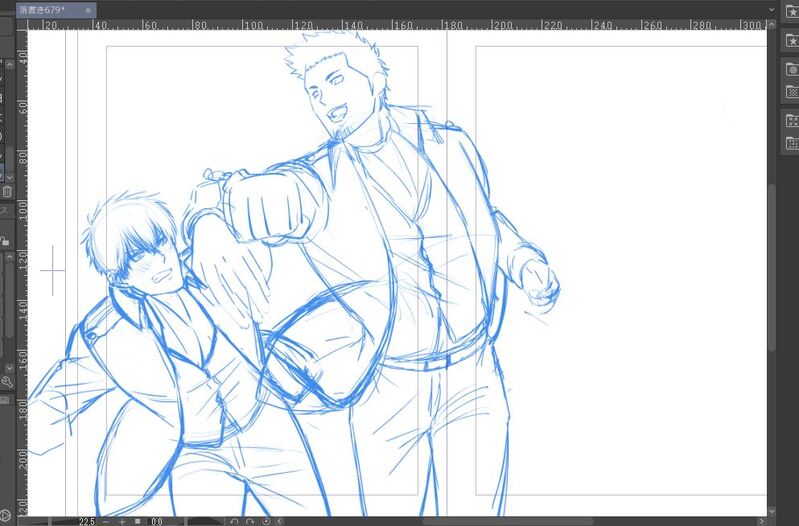Image resolution: width=799 pixels, height=526 pixels.
Task: Click the trash delete icon on left panel
Action: tap(7, 192)
